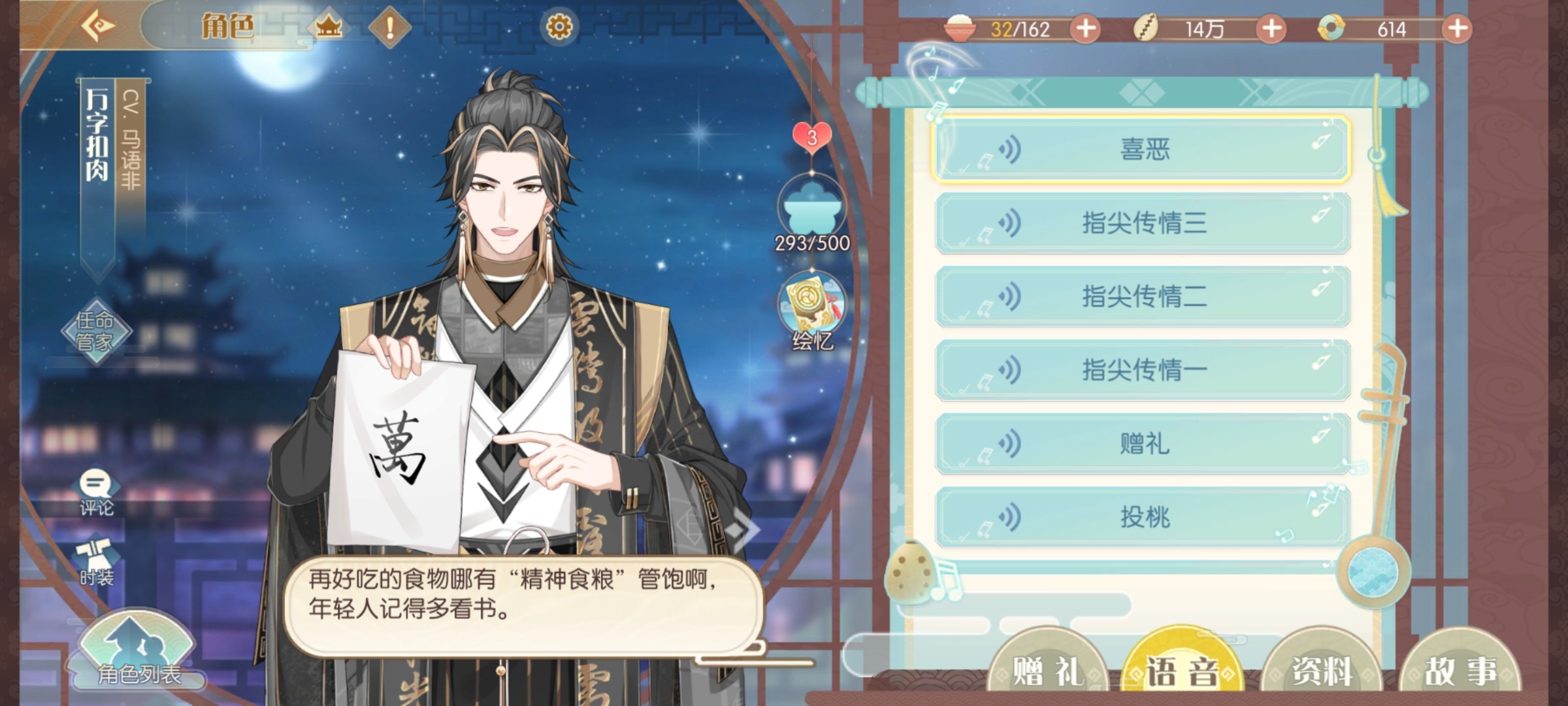Add more rice bowl stamina with plus
Screen dimensions: 1568x706
(1086, 29)
